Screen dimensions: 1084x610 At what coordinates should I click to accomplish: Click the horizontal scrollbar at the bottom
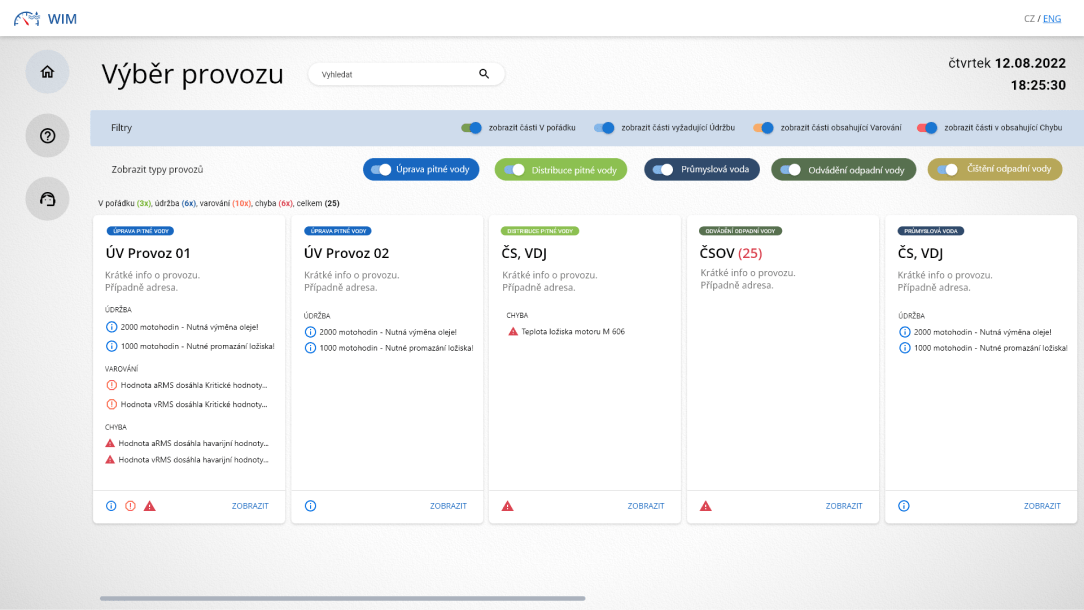pos(342,598)
